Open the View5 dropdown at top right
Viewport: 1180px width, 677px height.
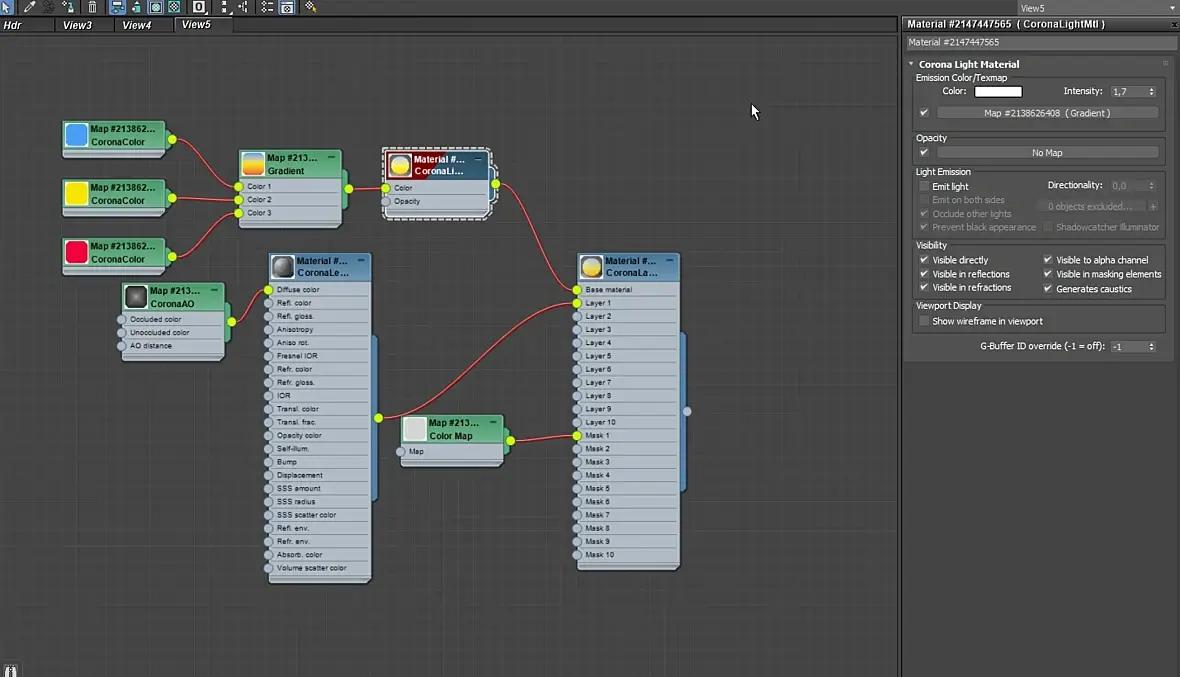click(1172, 8)
